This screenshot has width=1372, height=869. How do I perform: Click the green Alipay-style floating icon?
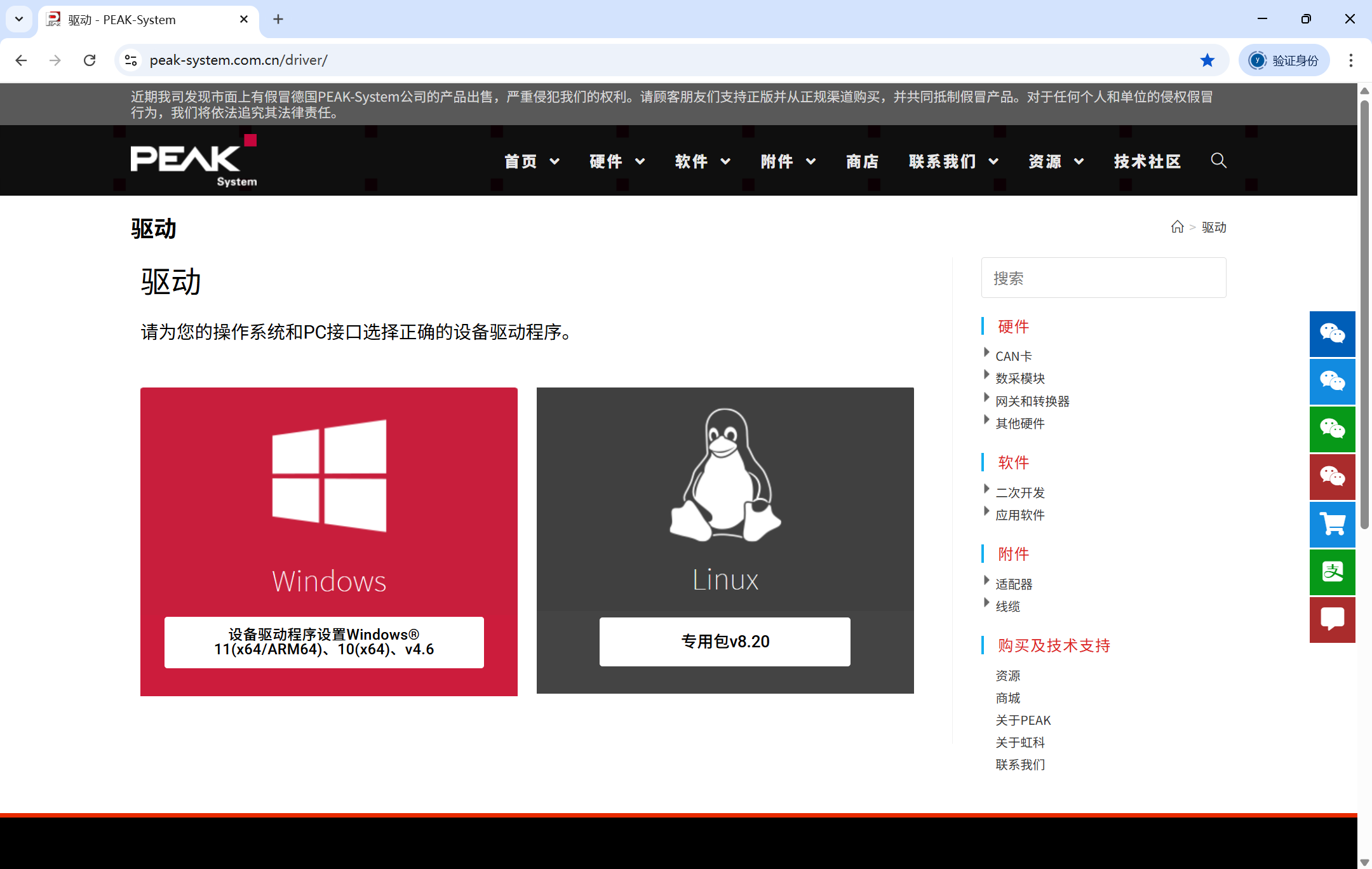click(1332, 572)
